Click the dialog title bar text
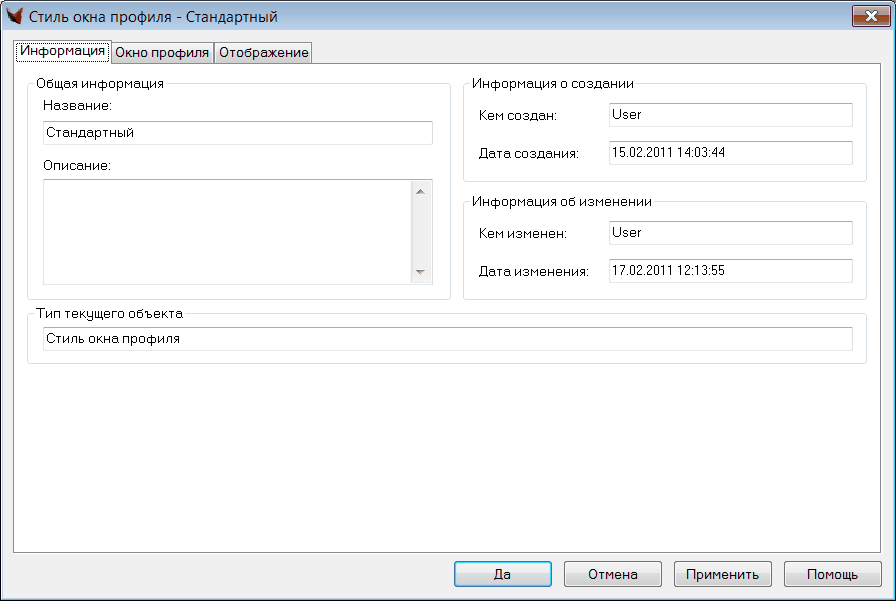 coord(153,17)
